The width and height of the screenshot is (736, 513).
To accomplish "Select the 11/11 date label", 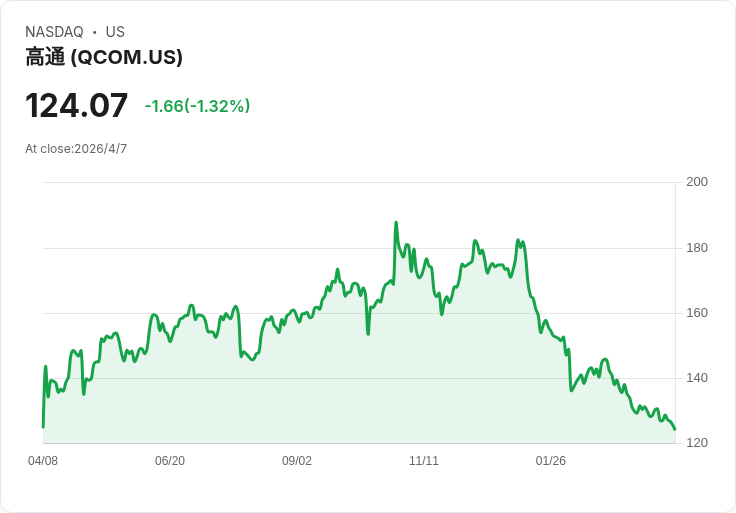I will (x=424, y=461).
